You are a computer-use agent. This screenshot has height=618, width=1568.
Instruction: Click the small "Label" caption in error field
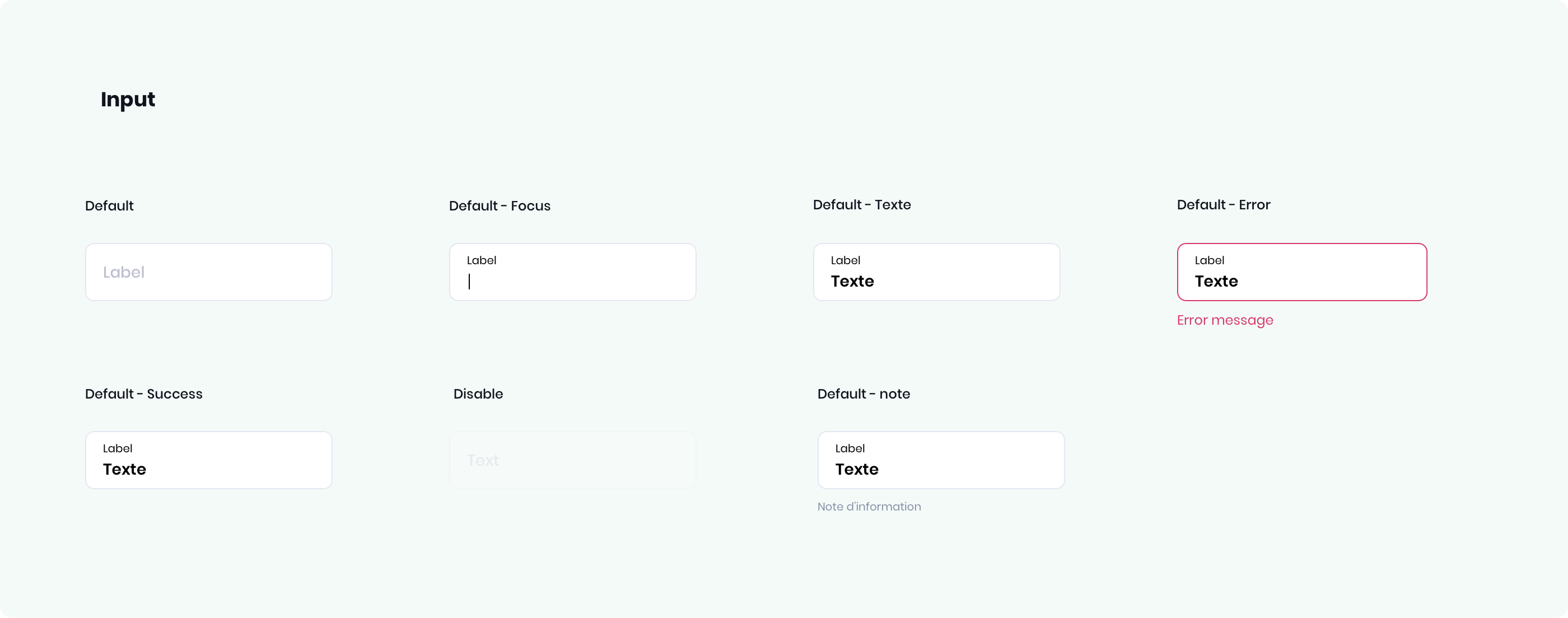coord(1209,260)
